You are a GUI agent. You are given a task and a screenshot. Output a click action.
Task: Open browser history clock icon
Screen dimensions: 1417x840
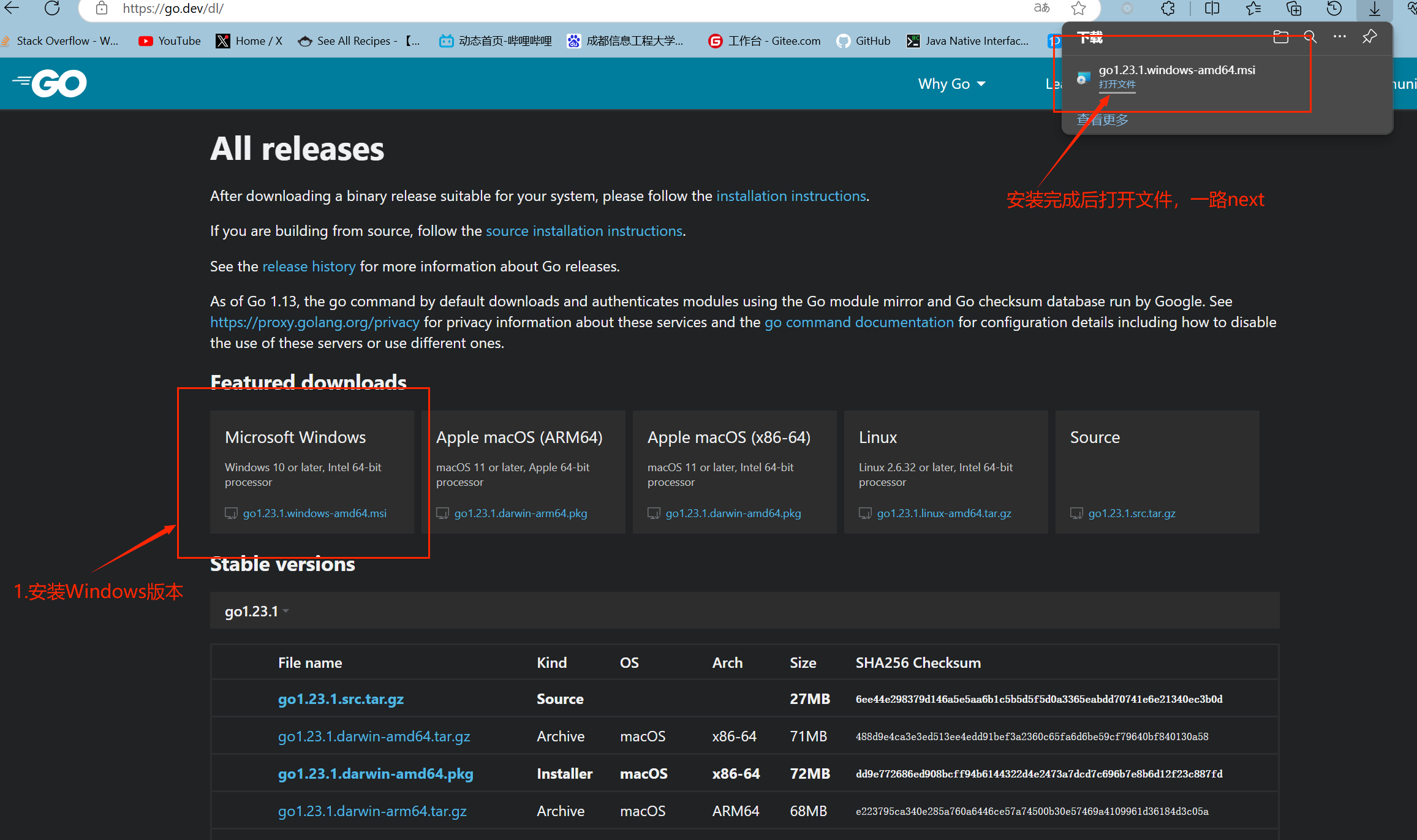click(x=1334, y=8)
